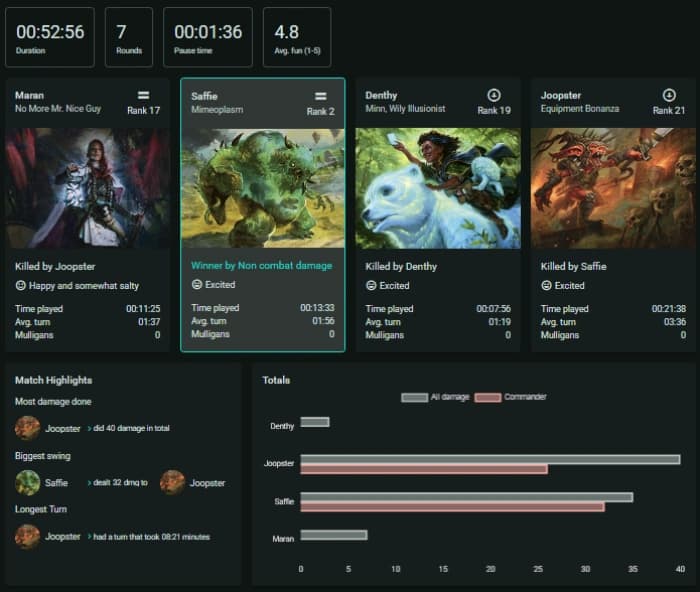Screen dimensions: 700x592
Task: Open Maran's commander artwork
Action: click(88, 188)
